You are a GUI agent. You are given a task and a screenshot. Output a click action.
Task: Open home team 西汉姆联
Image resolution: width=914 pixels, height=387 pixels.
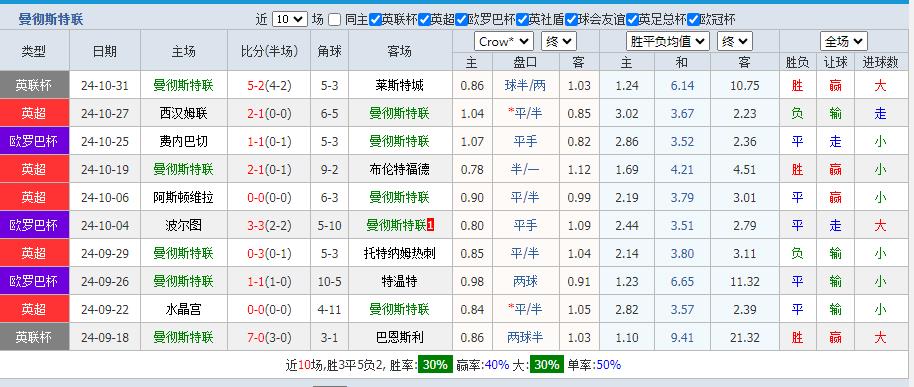pyautogui.click(x=184, y=114)
